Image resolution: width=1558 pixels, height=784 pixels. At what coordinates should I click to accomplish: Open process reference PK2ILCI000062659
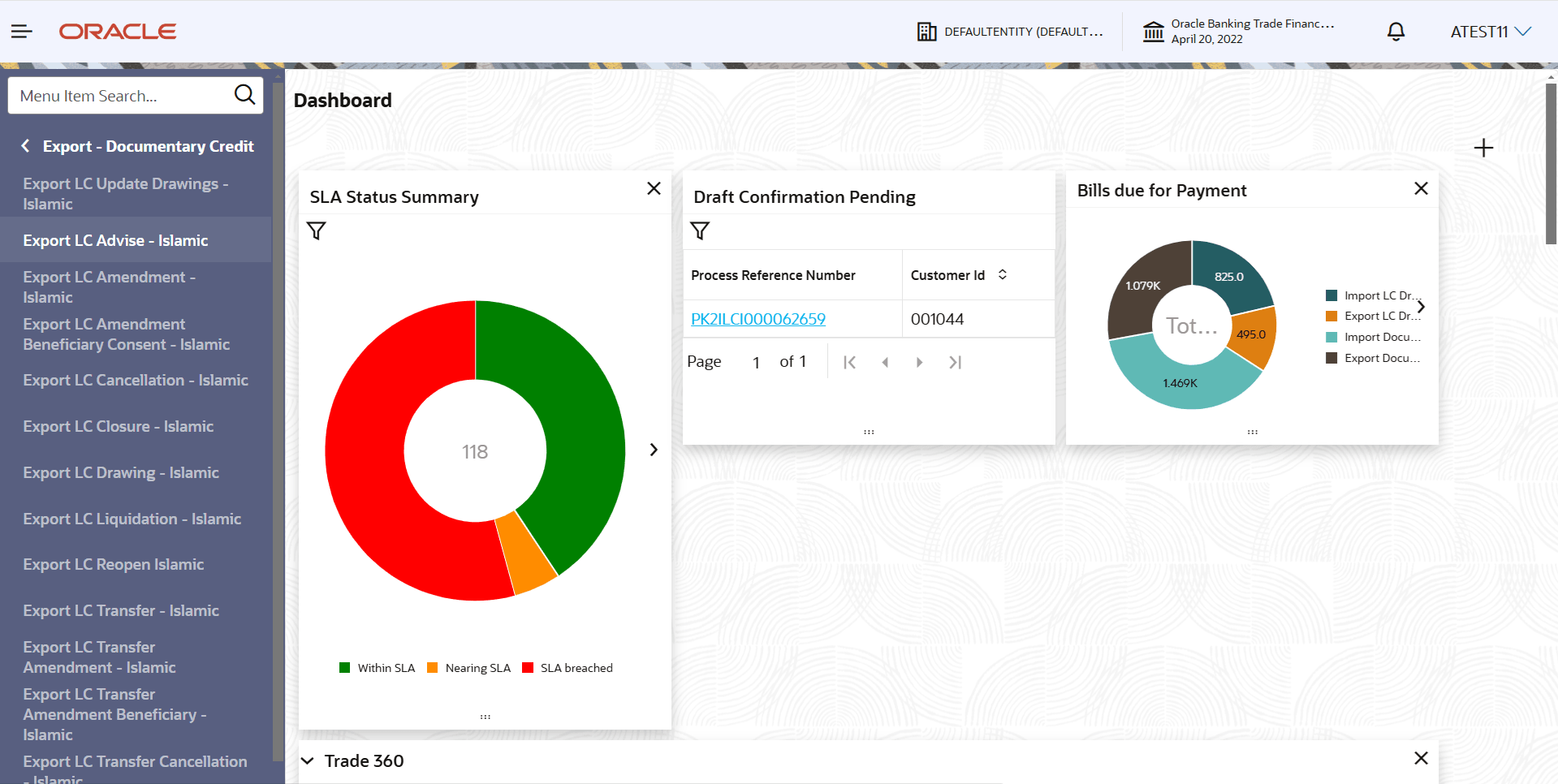coord(758,319)
